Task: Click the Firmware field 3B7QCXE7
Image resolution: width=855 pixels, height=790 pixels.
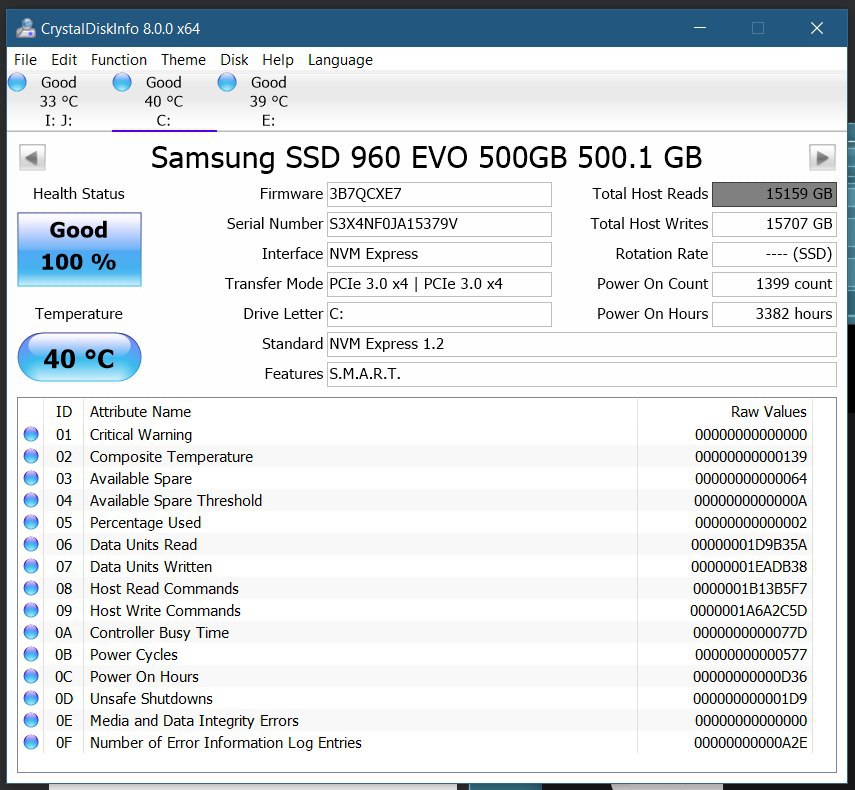Action: coord(439,194)
